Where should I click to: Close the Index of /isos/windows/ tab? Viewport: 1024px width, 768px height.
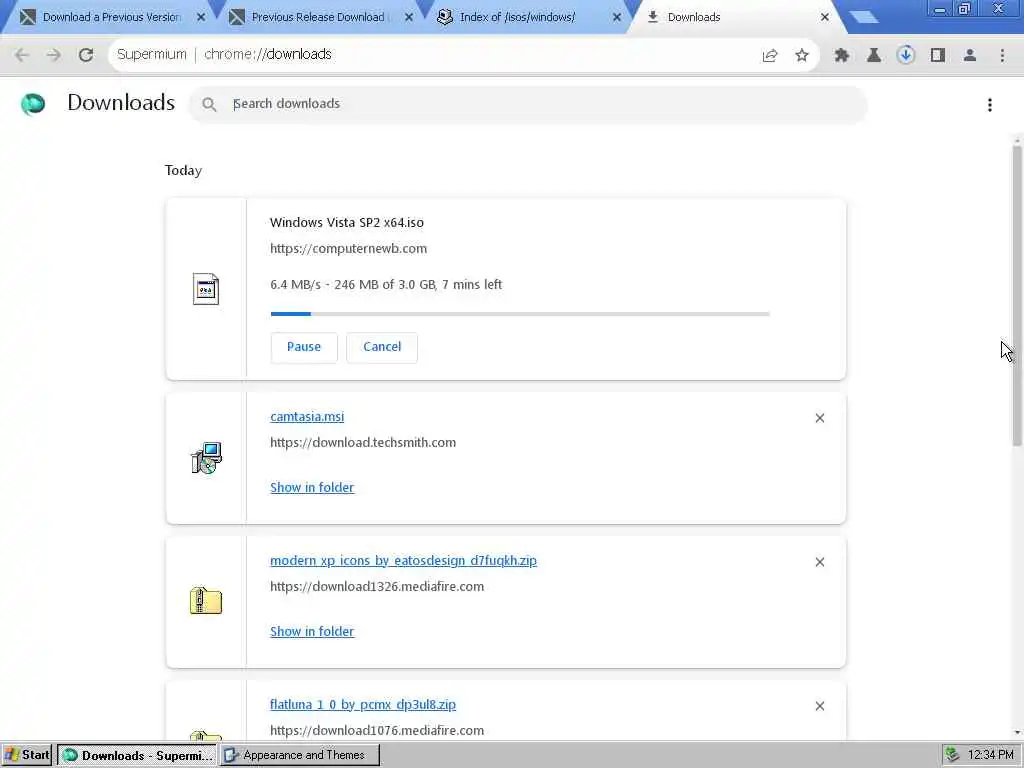click(616, 18)
